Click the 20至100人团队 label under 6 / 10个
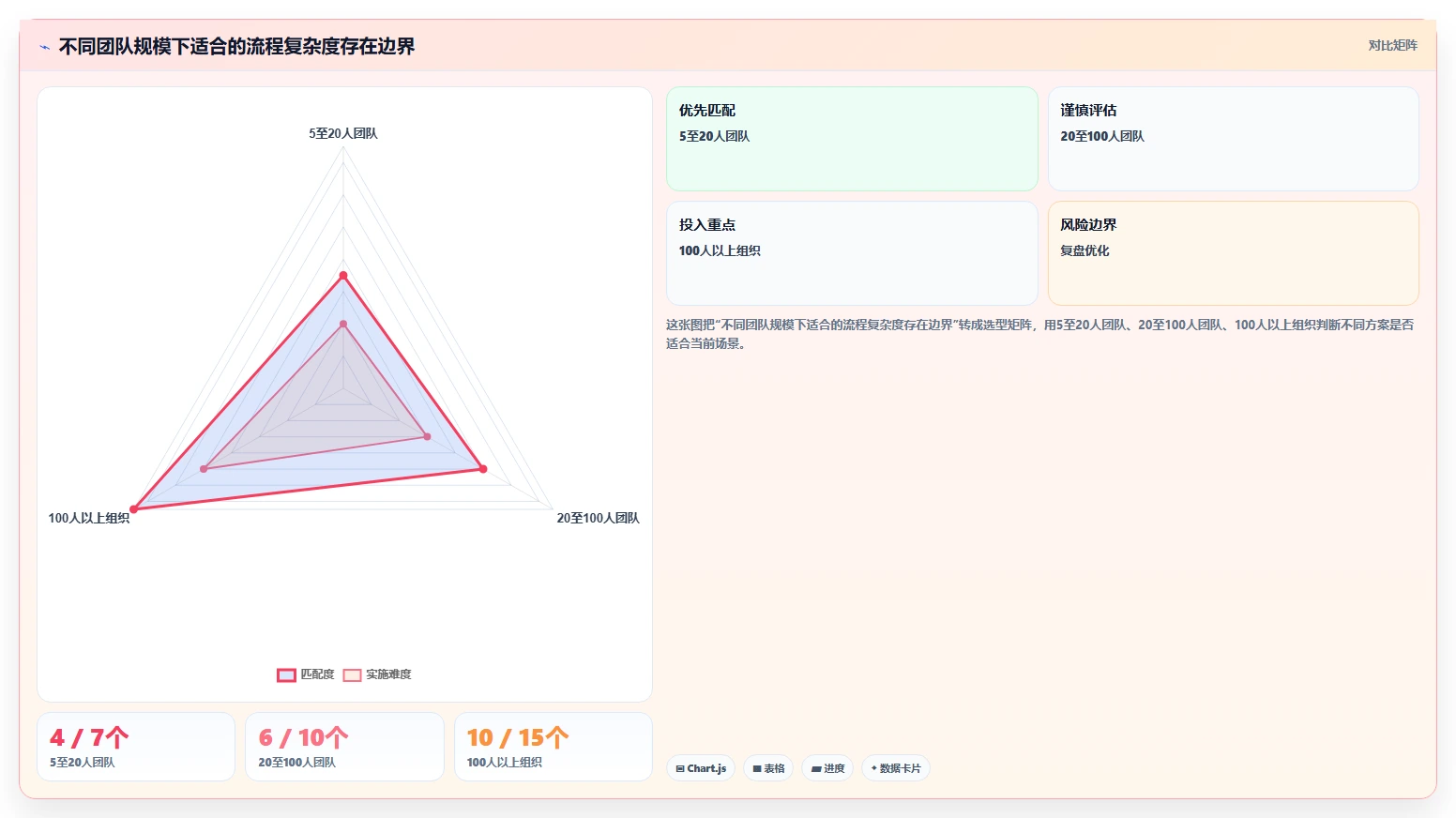The width and height of the screenshot is (1456, 818). (x=296, y=763)
